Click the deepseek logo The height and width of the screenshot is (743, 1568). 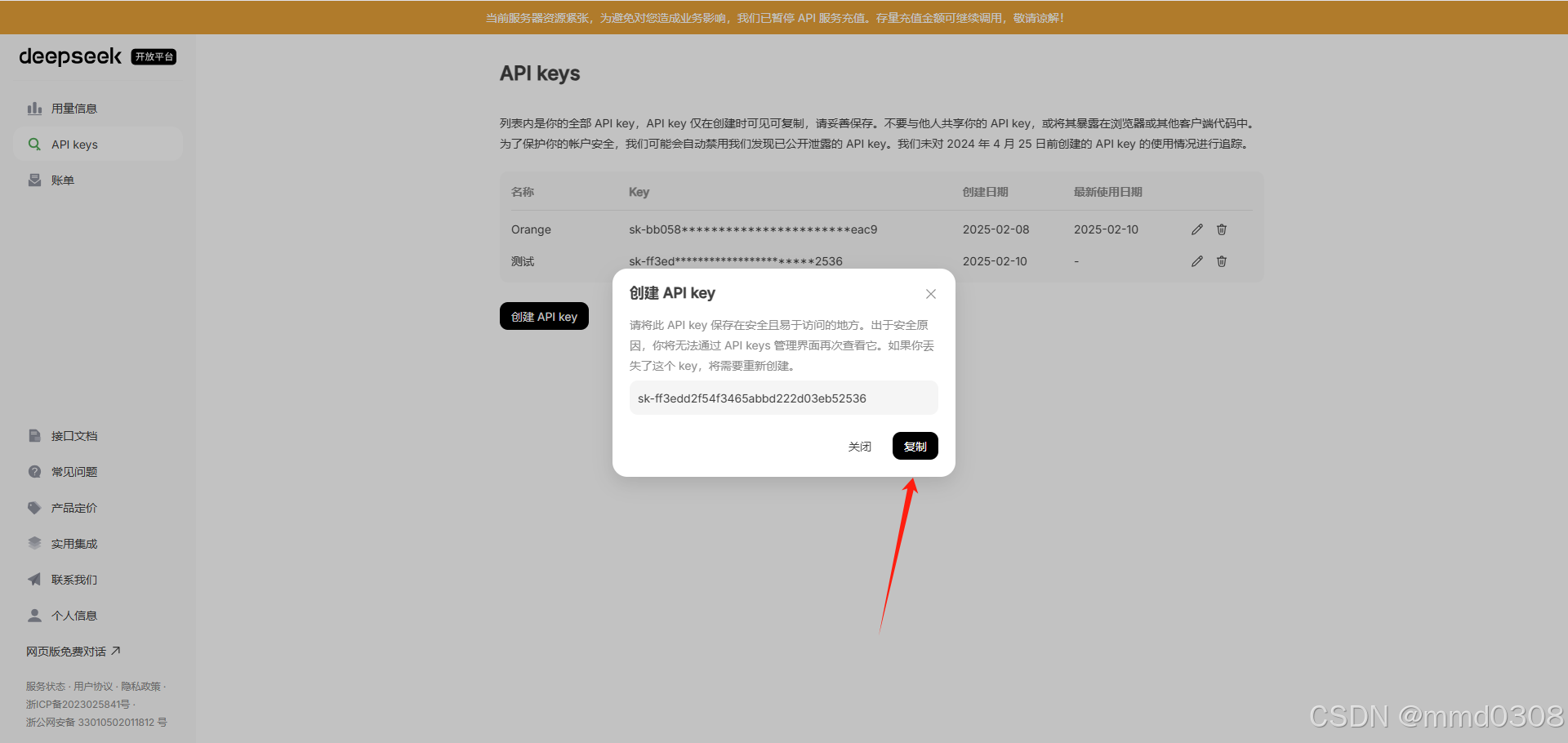coord(70,56)
